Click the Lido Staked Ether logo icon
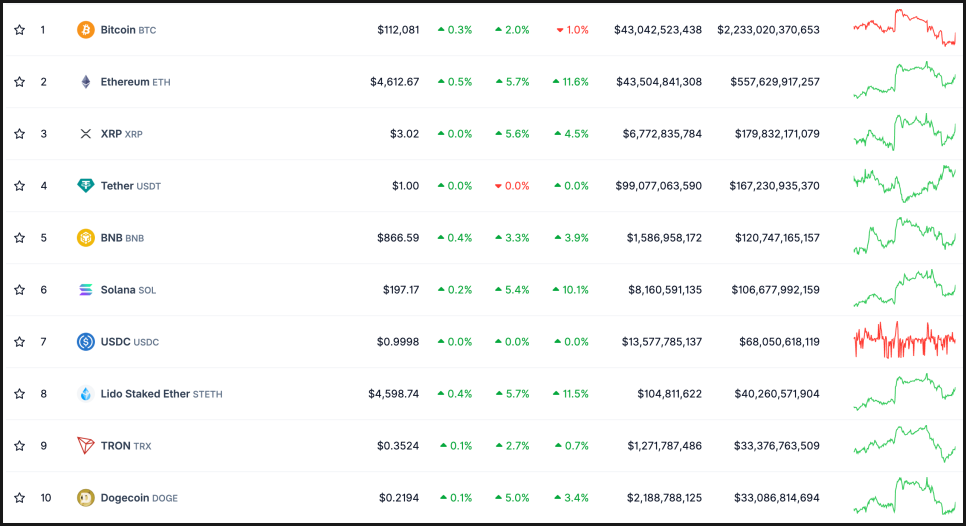Viewport: 966px width, 526px height. [86, 394]
